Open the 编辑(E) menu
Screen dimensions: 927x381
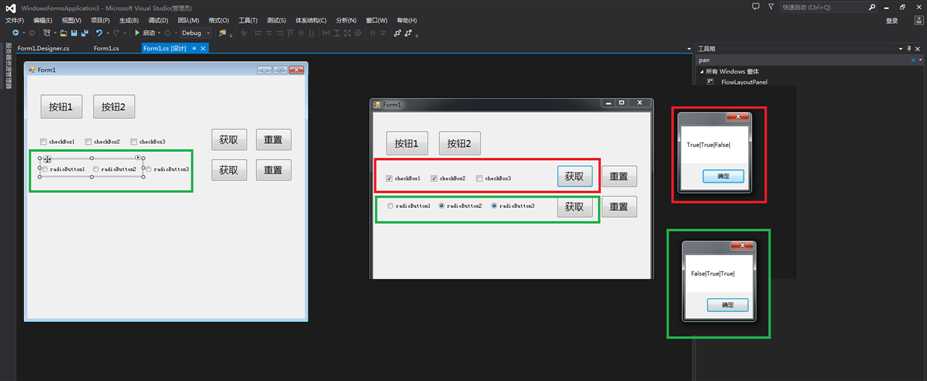(44, 20)
